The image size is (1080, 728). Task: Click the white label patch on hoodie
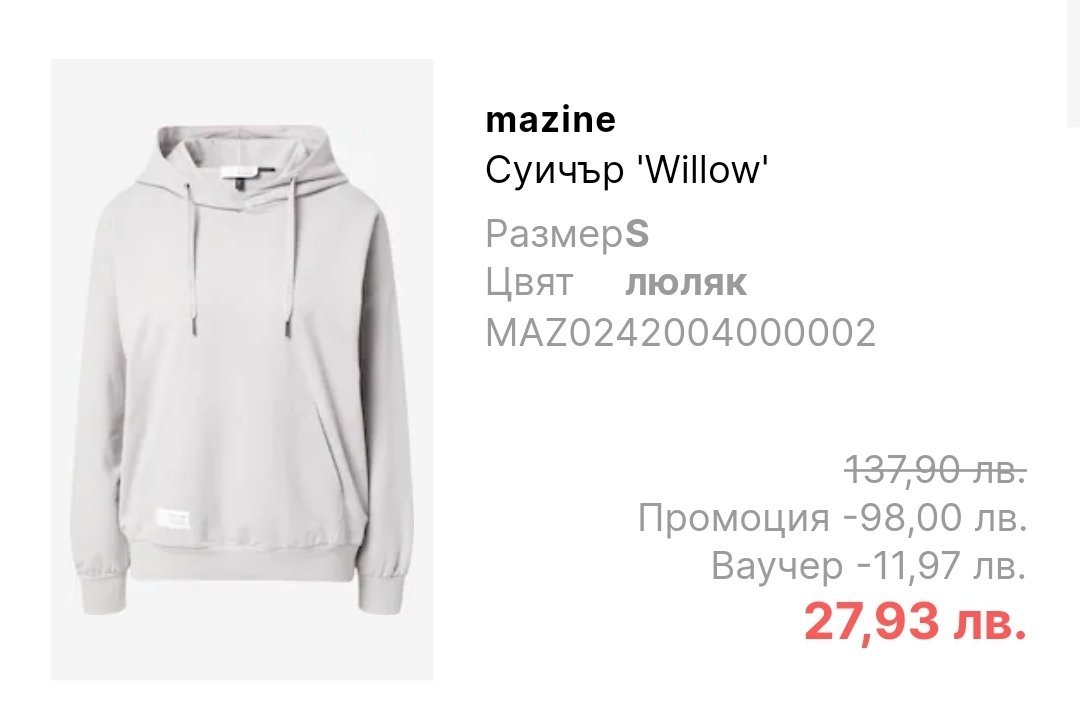pos(174,519)
